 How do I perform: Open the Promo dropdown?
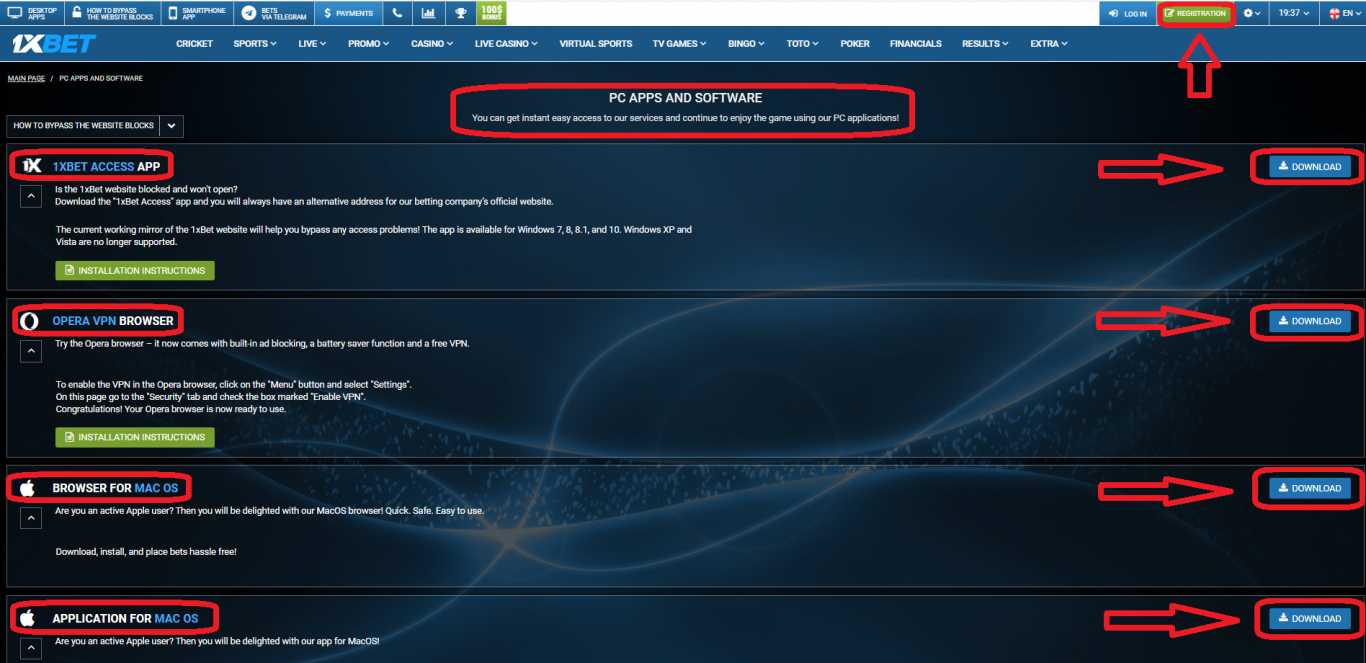click(x=368, y=44)
